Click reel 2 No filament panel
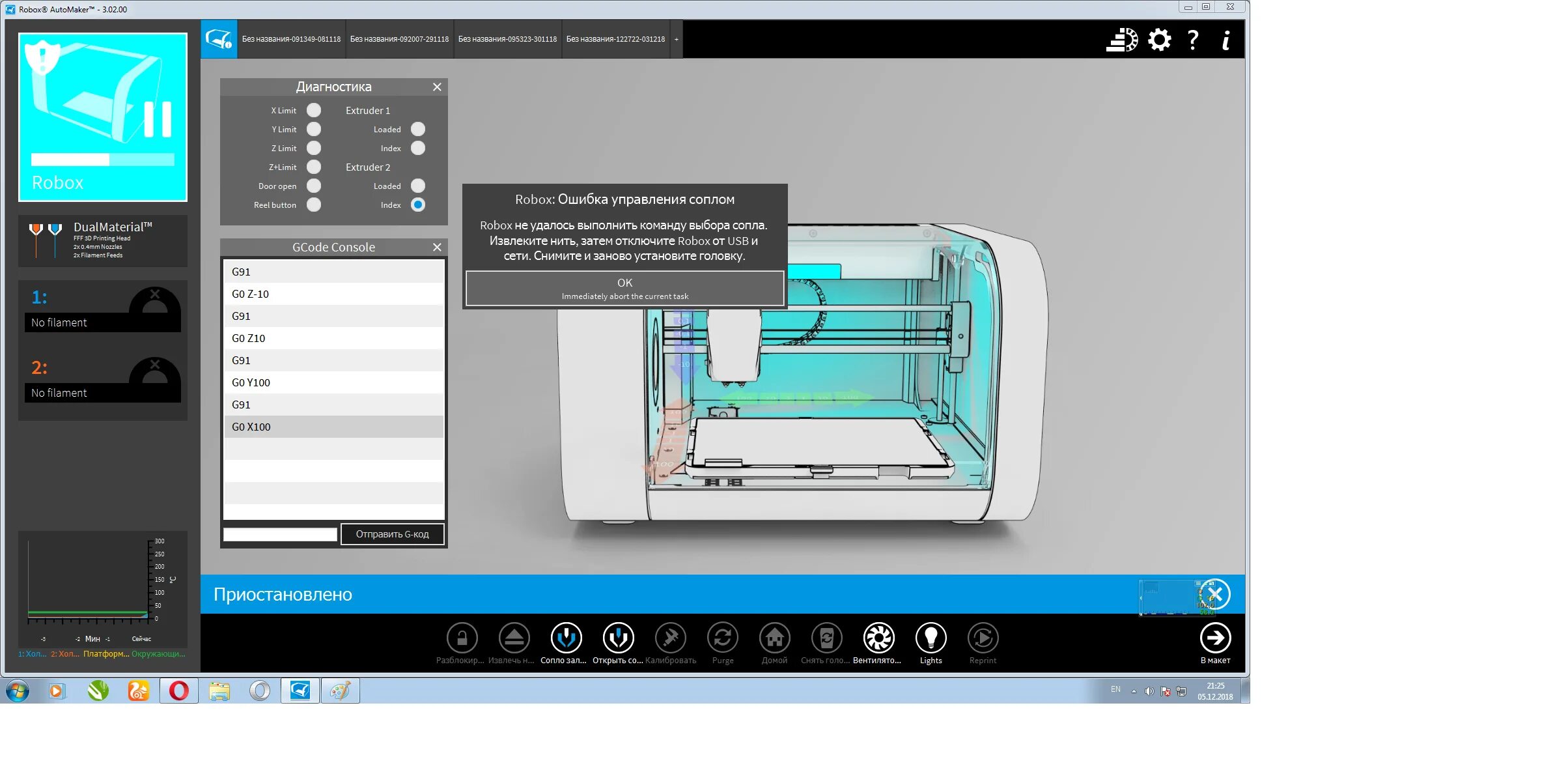The height and width of the screenshot is (770, 1568). [x=103, y=379]
